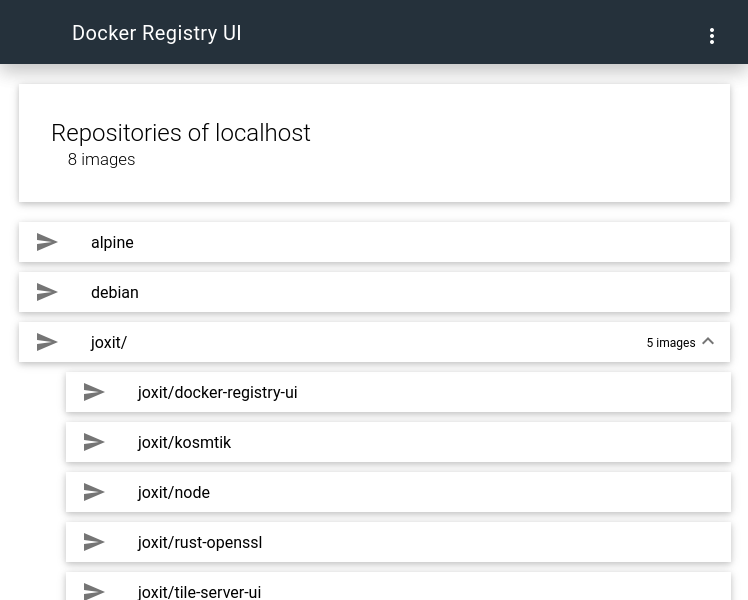Click the arrow icon beside joxit/rust-openssl

click(x=94, y=542)
